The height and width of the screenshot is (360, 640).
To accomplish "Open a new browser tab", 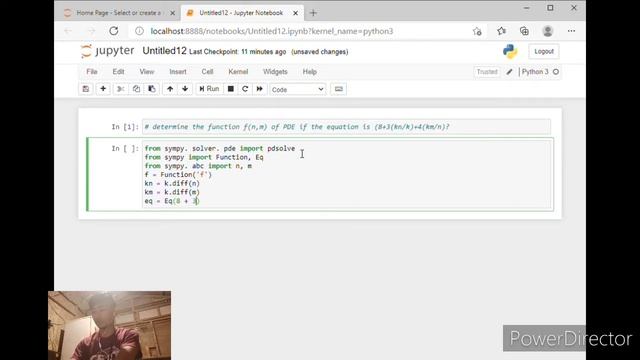I will pos(313,13).
